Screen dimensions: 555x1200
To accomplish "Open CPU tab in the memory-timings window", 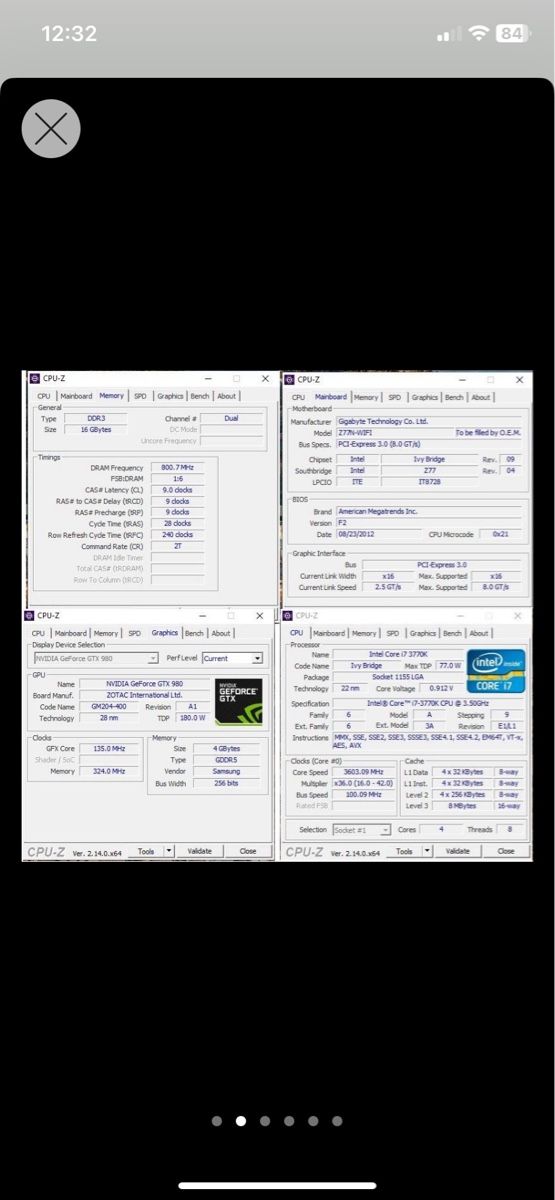I will [x=44, y=396].
